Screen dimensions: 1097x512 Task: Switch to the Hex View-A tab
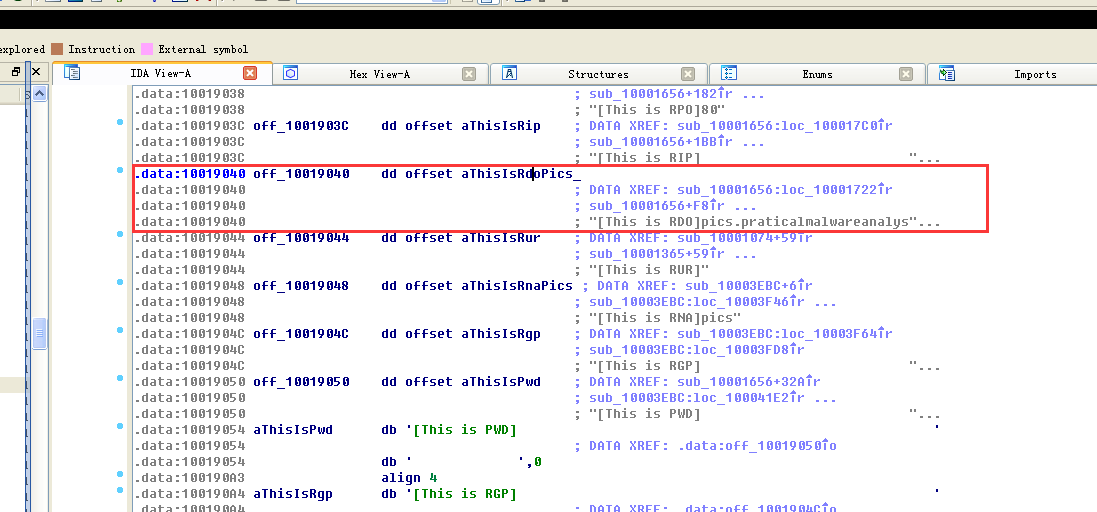(379, 74)
